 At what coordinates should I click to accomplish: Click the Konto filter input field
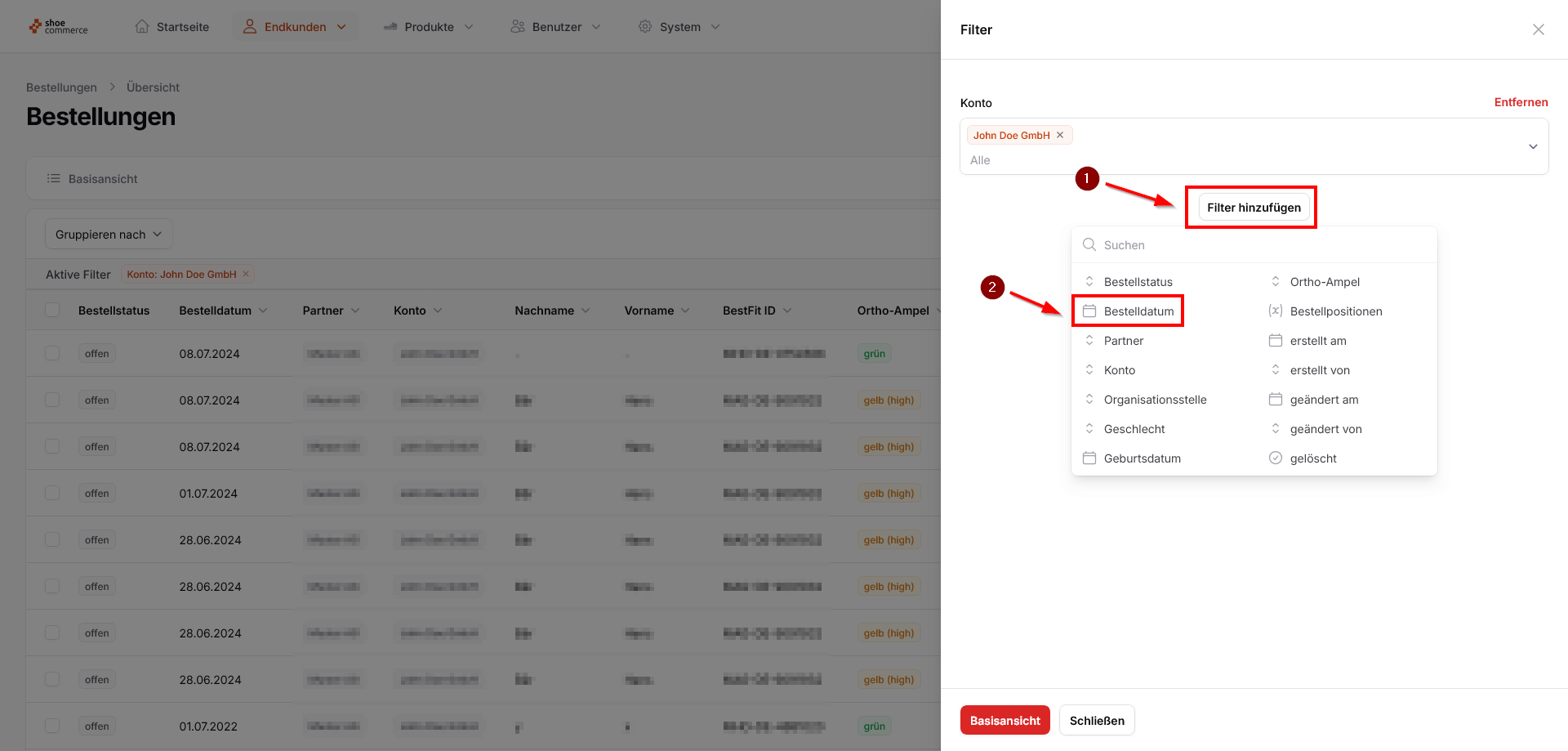(x=1254, y=146)
